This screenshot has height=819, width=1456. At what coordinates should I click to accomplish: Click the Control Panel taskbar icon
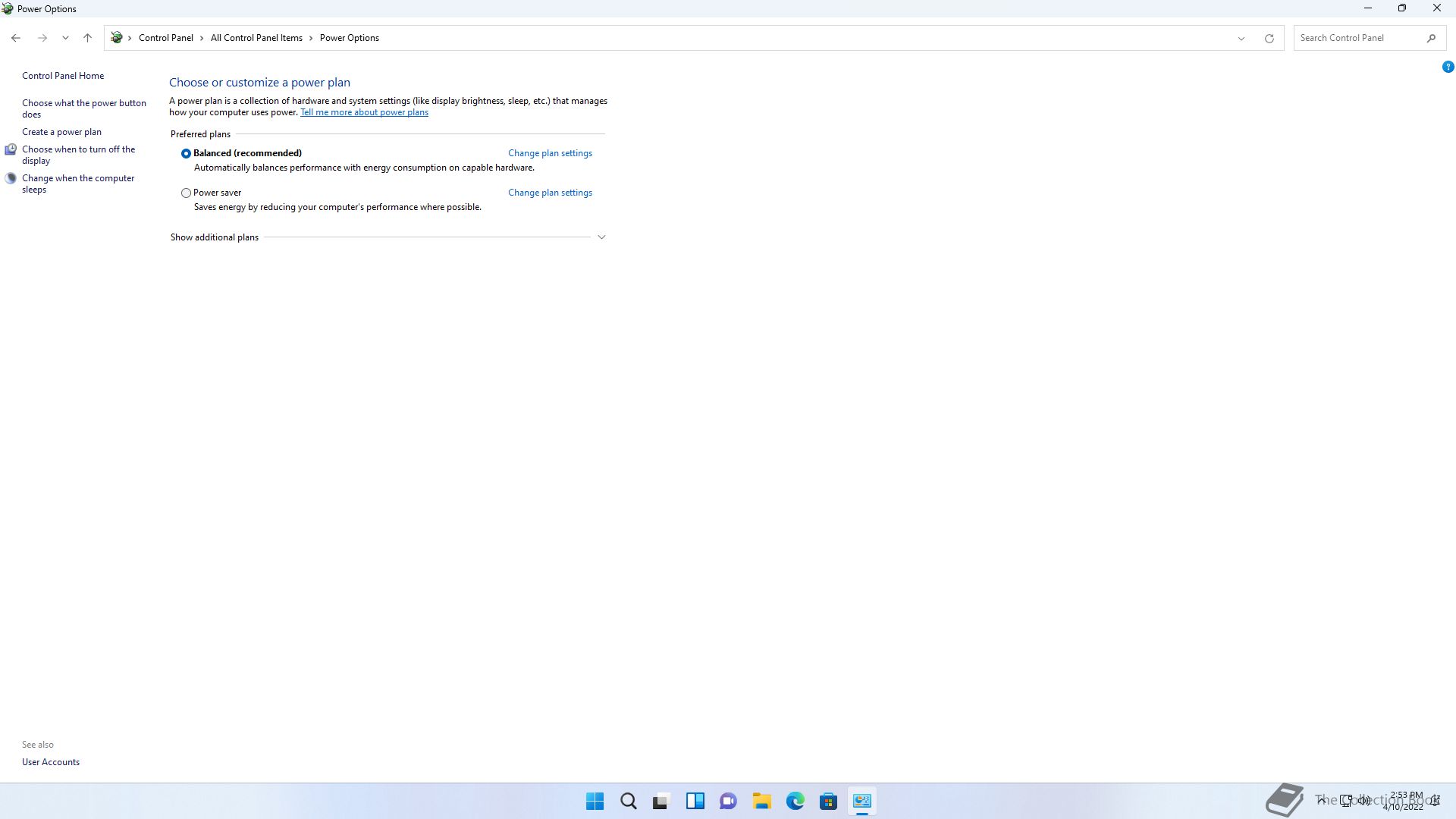[x=861, y=801]
